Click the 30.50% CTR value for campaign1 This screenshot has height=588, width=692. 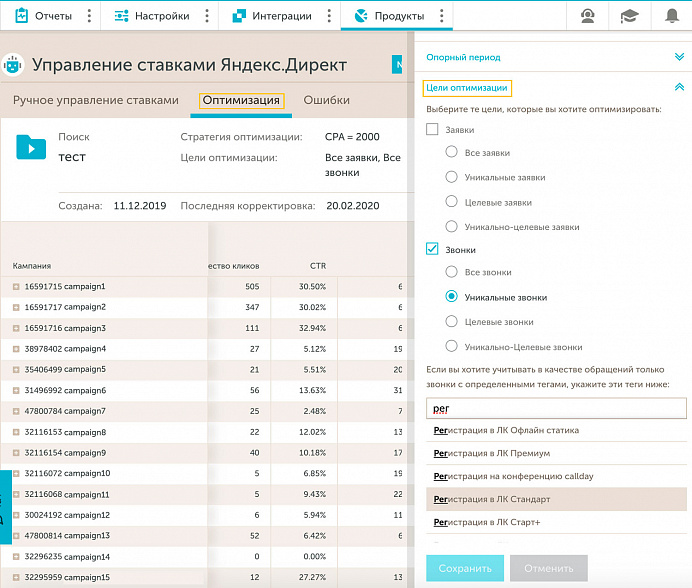(x=312, y=287)
